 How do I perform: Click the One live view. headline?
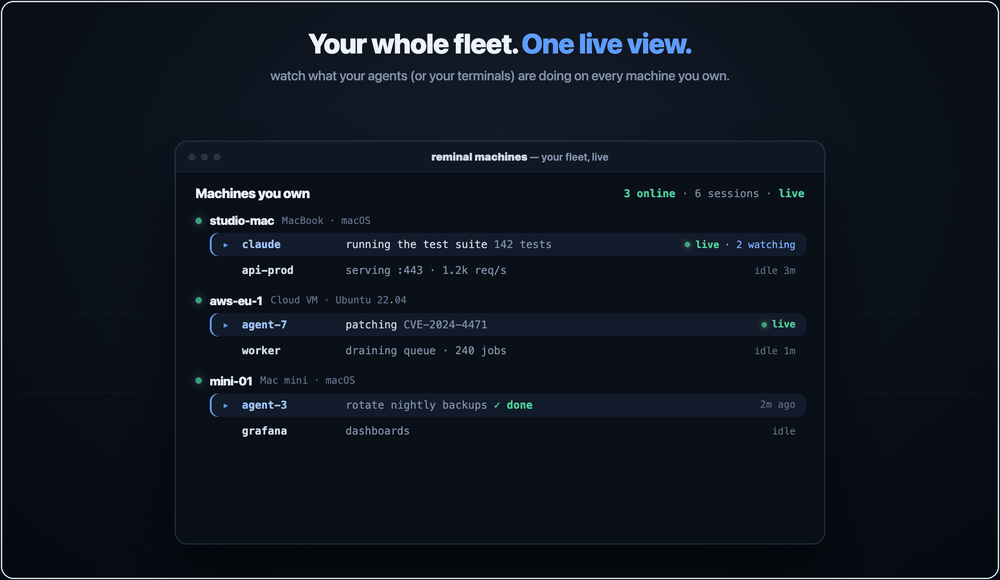(607, 45)
